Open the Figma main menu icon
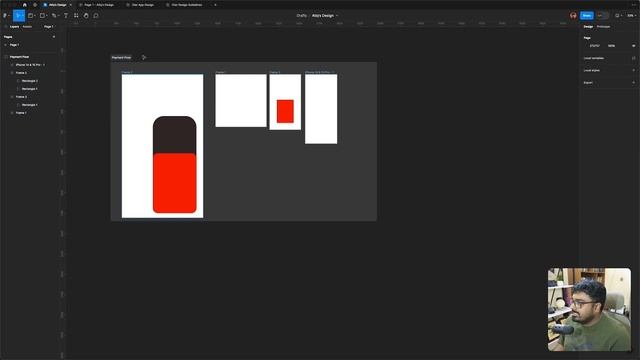 coord(5,16)
